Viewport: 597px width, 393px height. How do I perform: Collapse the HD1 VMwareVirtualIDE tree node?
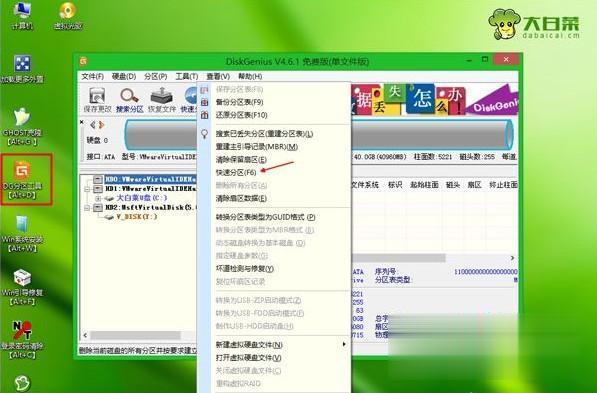point(87,189)
